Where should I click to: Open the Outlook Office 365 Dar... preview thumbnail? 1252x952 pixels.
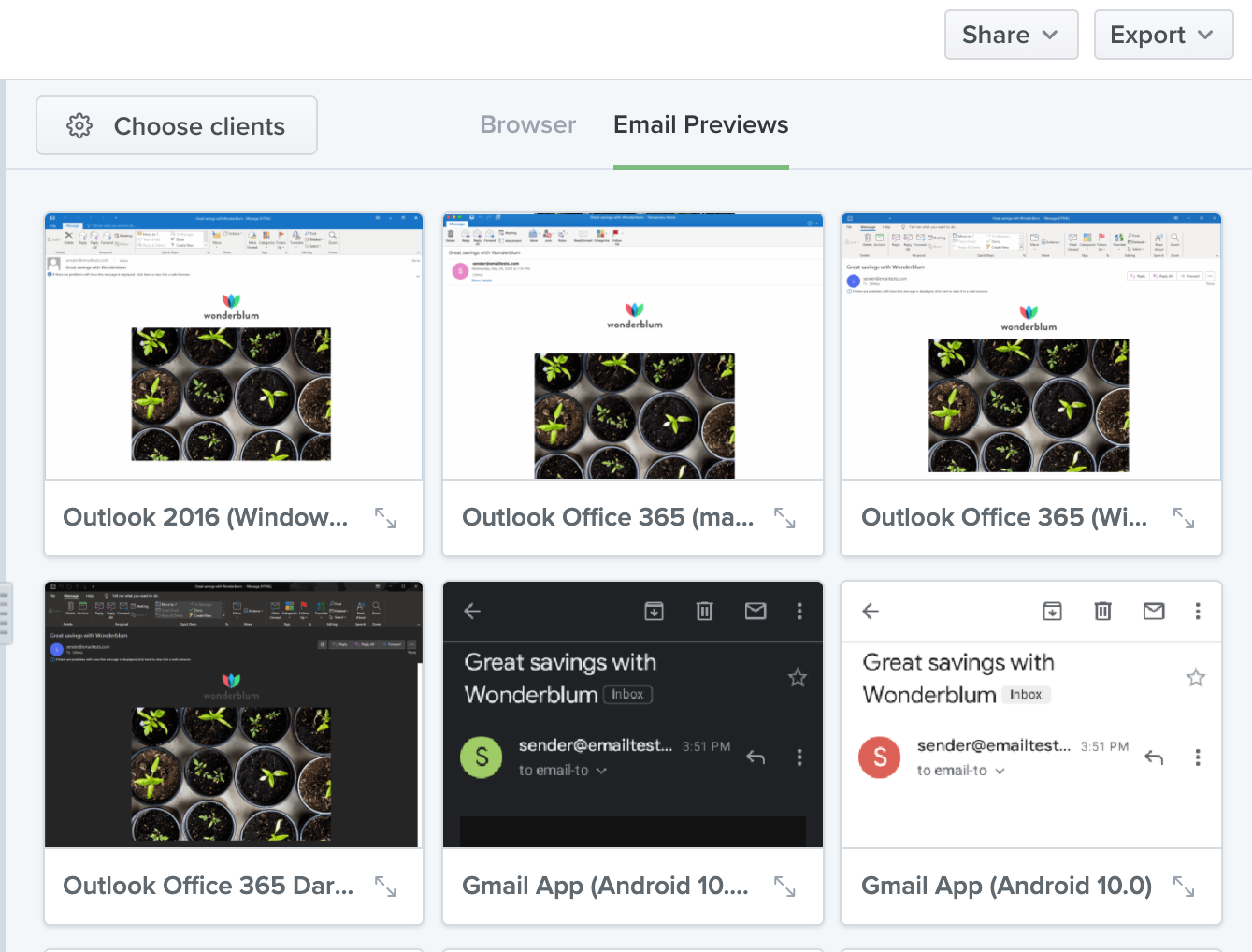[x=234, y=714]
